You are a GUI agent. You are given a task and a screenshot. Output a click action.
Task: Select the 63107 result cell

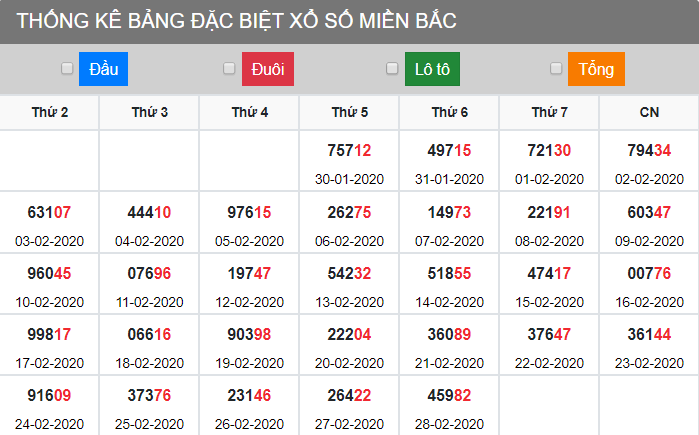[x=50, y=212]
